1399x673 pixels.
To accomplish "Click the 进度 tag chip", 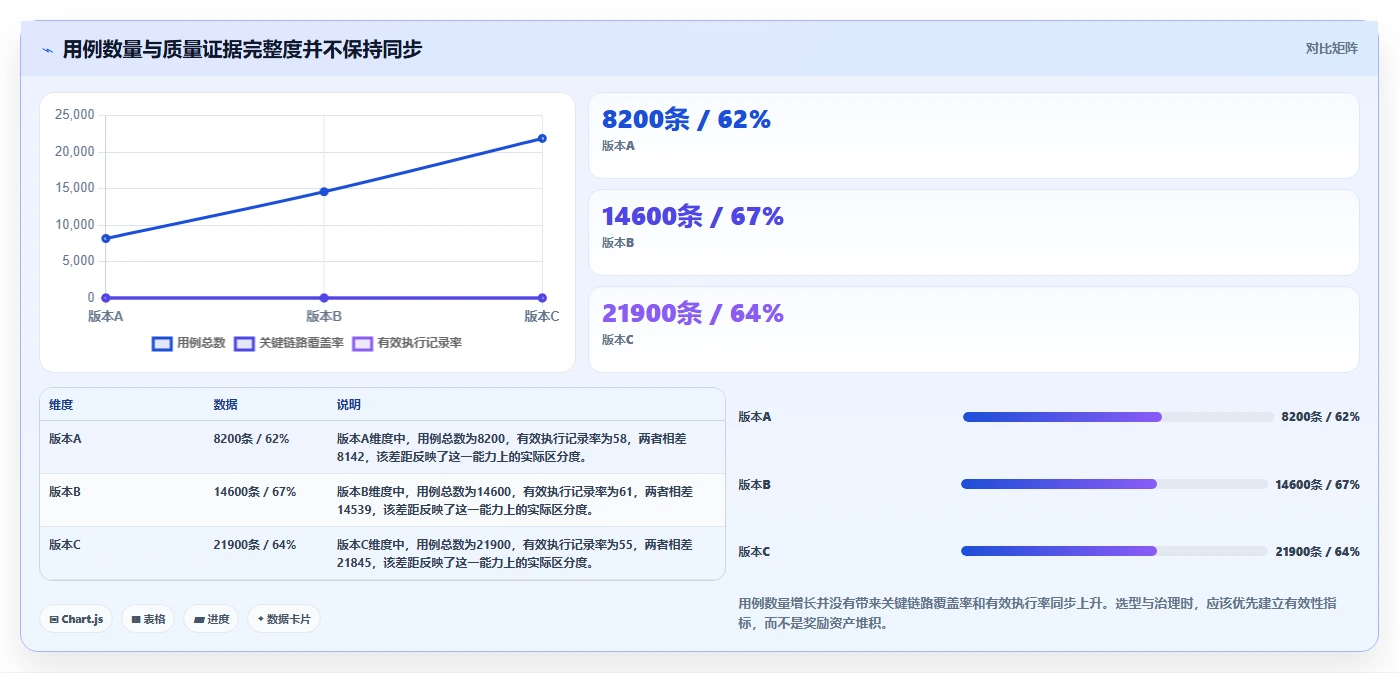I will point(211,619).
